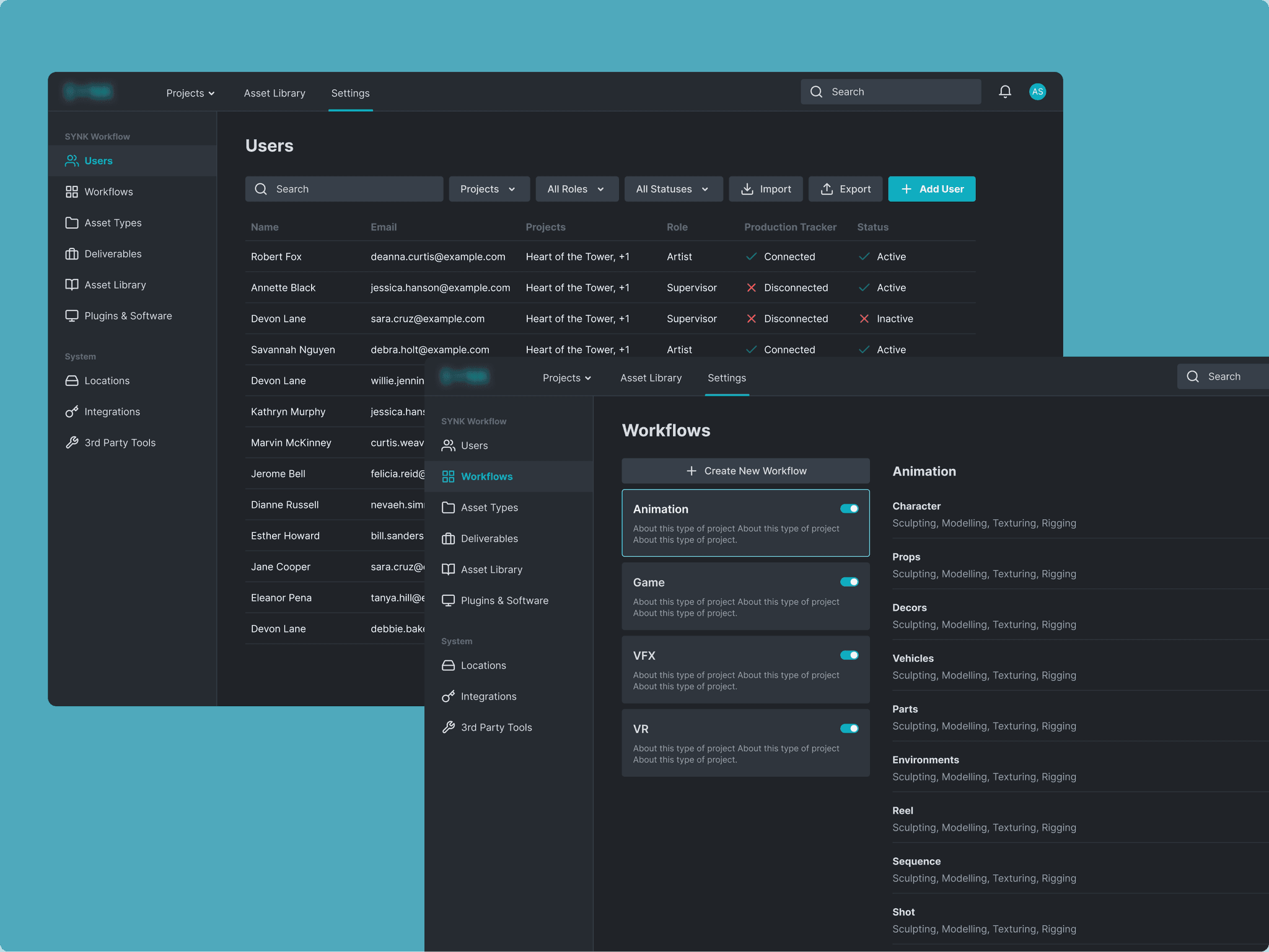This screenshot has height=952, width=1269.
Task: Switch to the Asset Library tab in the front window
Action: [651, 378]
